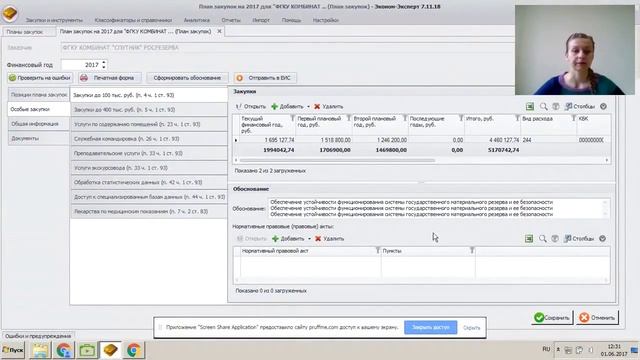
Task: Click the Пуск start button
Action: point(13,350)
